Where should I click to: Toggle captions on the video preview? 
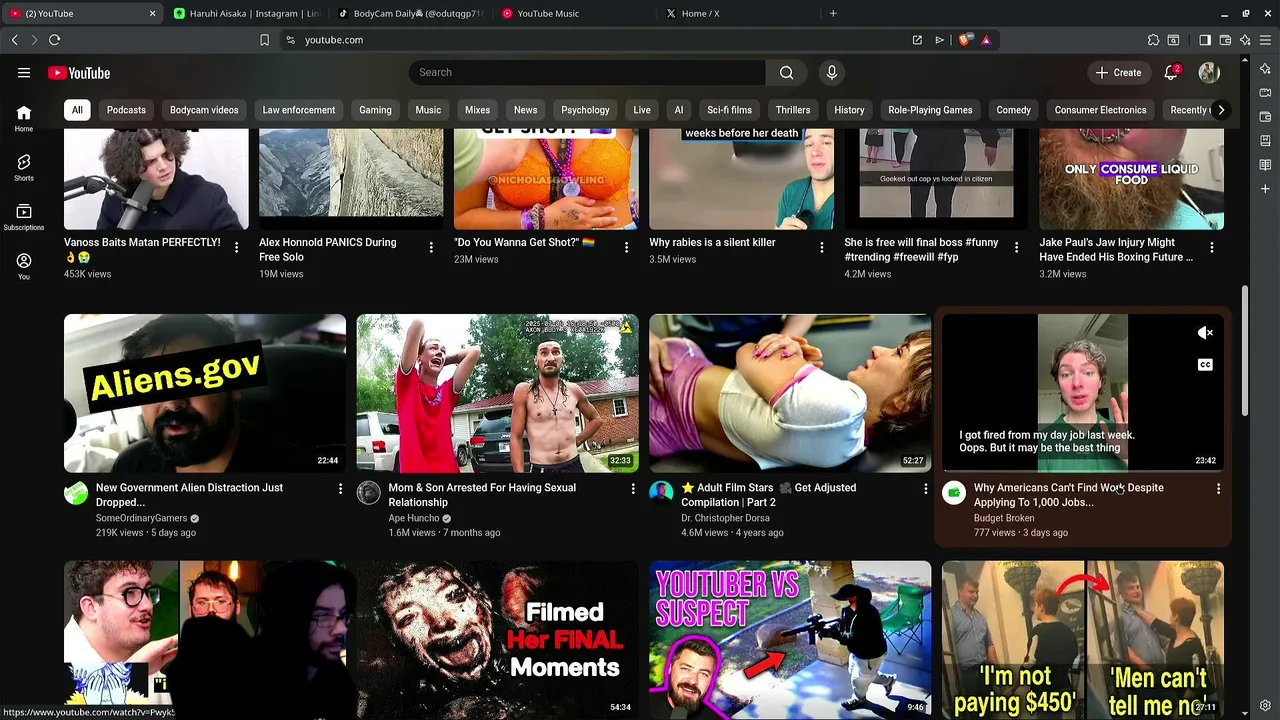1205,365
